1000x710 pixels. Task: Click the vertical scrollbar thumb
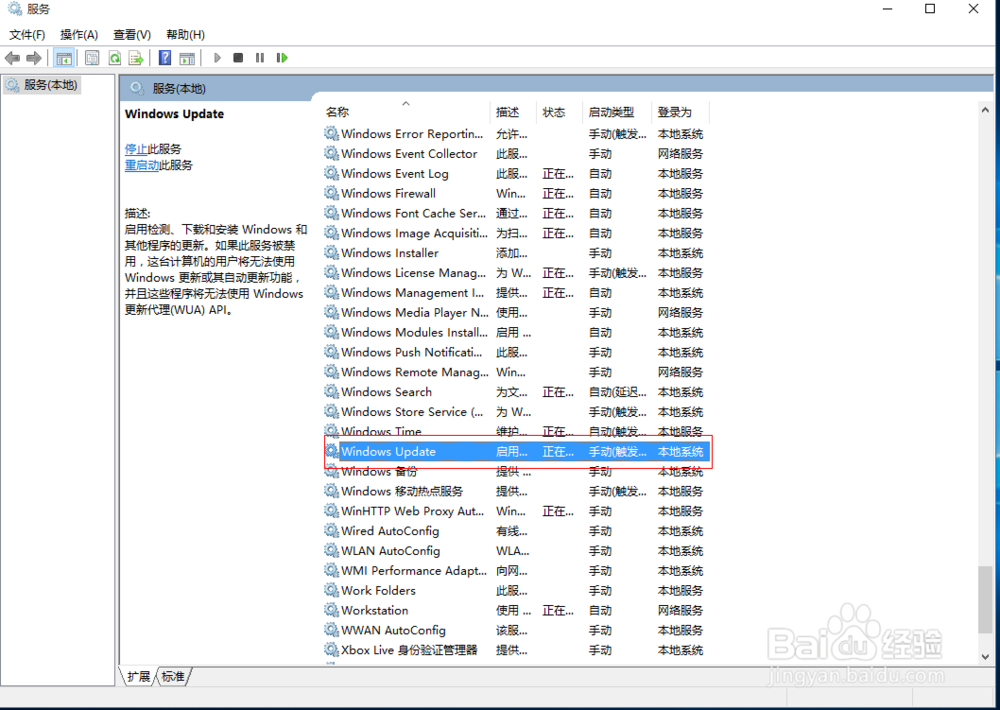985,600
